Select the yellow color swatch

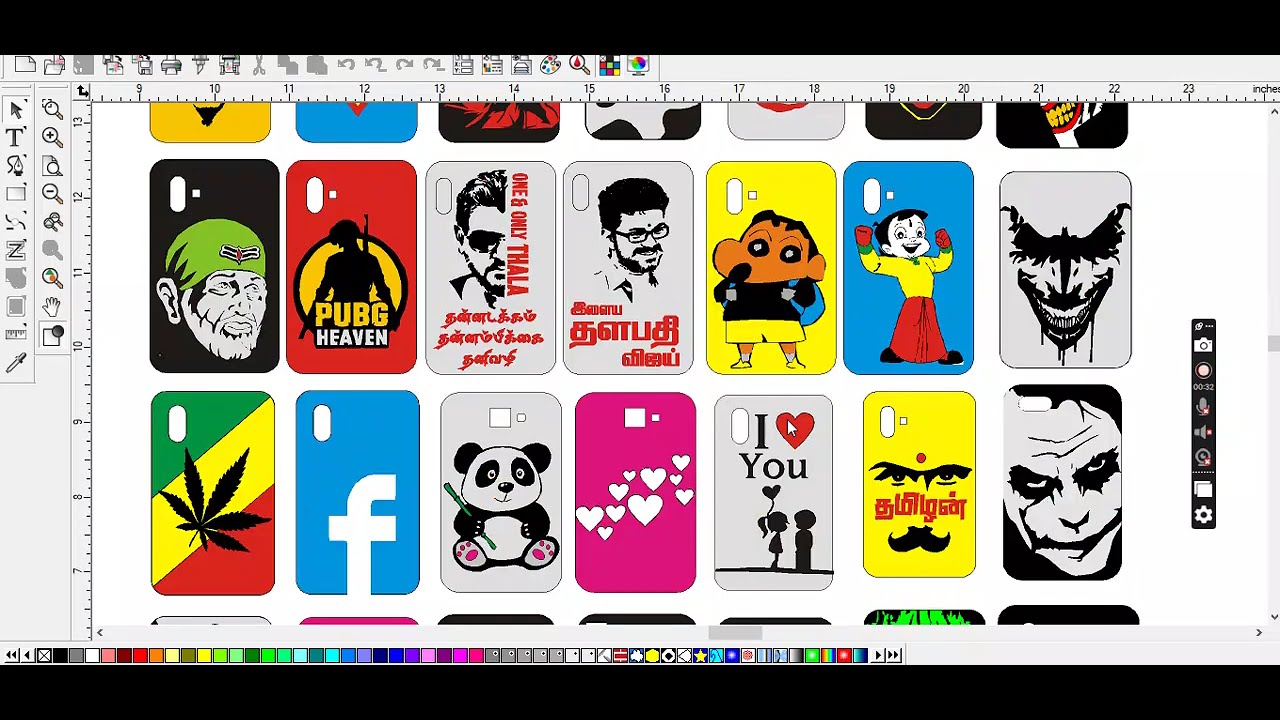tap(204, 655)
